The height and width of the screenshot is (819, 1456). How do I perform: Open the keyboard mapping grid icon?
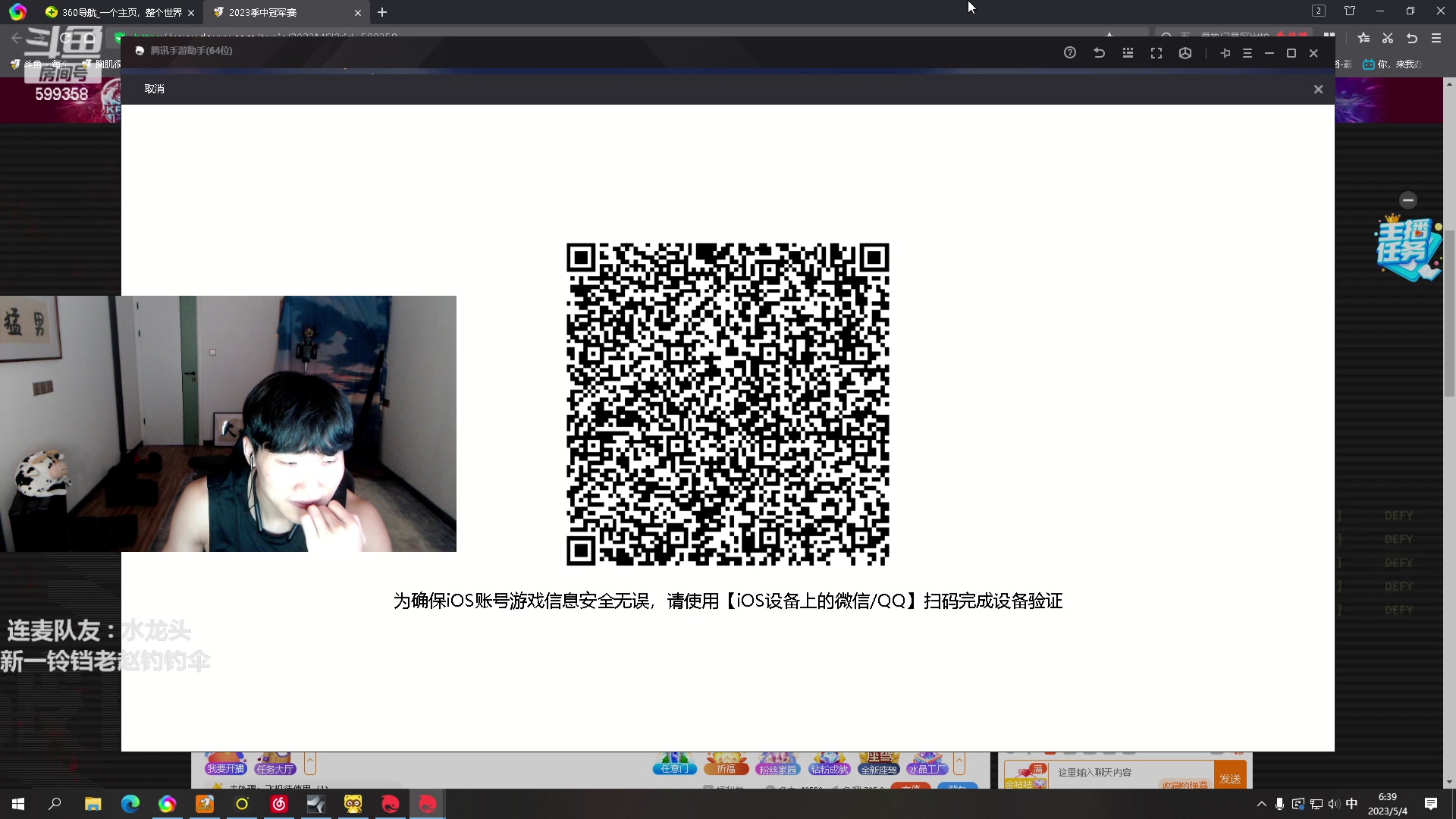point(1128,53)
